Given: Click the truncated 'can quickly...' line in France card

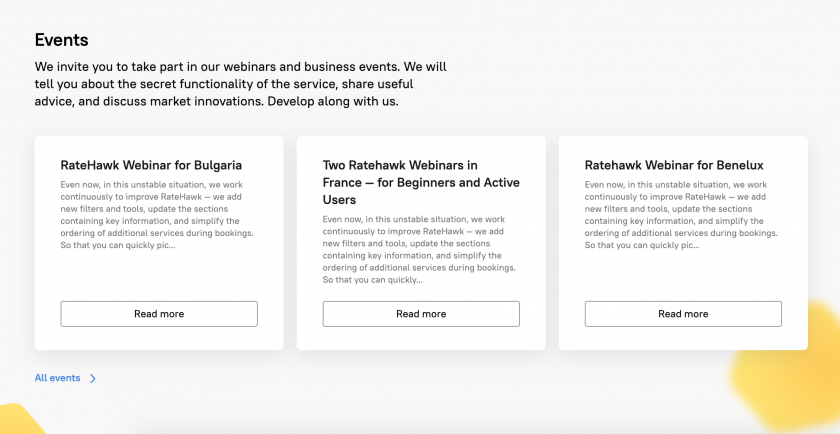Looking at the screenshot, I should tap(372, 280).
